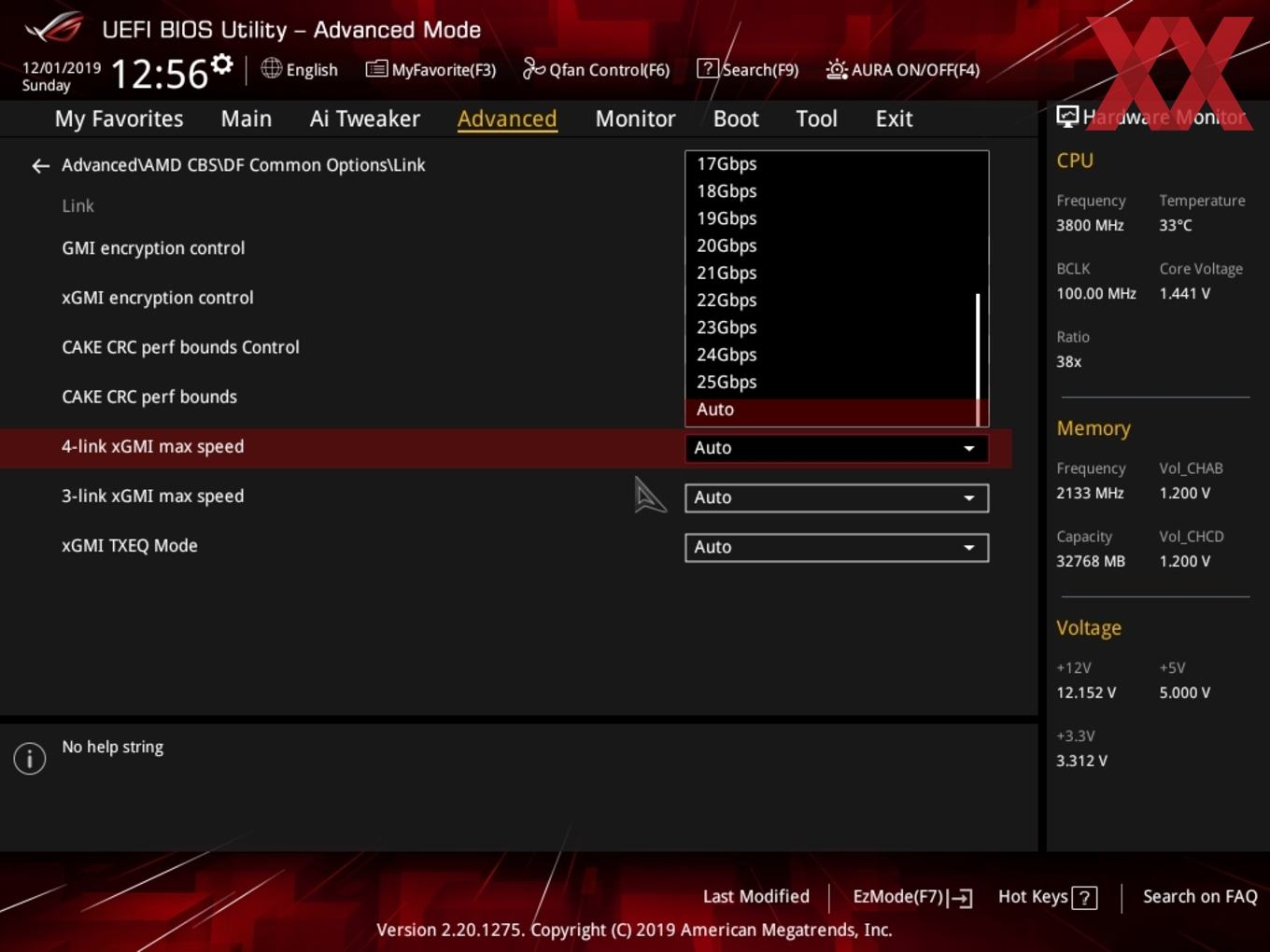Click the speed list scrollbar
The width and height of the screenshot is (1270, 952).
click(979, 358)
